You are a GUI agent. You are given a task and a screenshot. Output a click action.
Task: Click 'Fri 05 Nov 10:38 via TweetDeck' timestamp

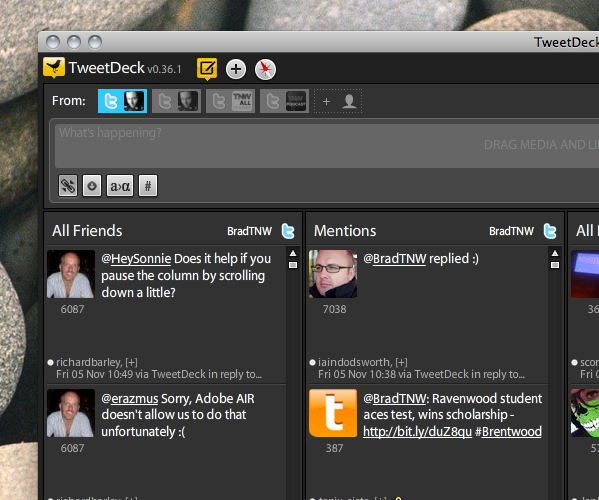(393, 374)
